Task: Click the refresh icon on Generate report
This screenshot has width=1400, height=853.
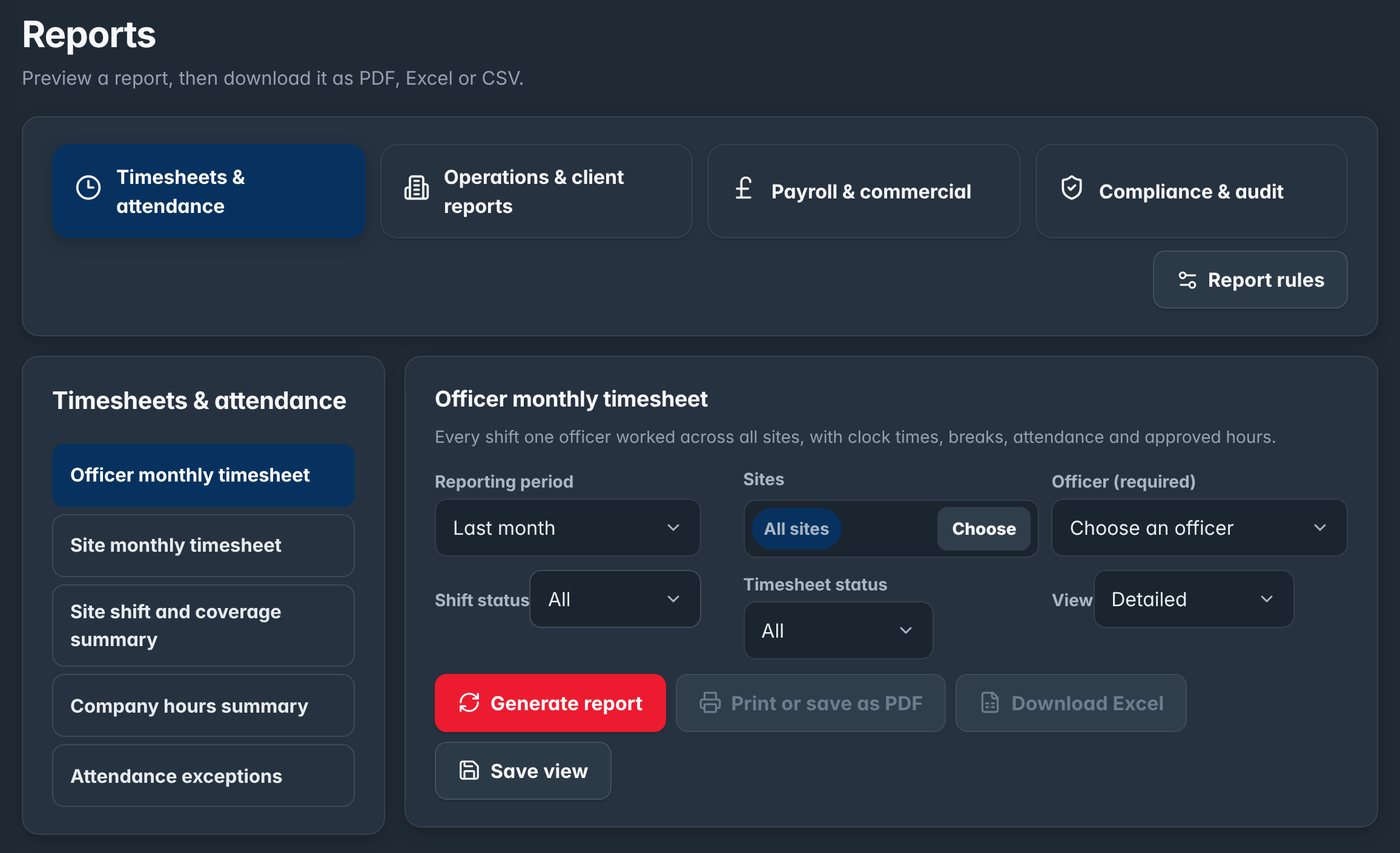Action: (x=469, y=703)
